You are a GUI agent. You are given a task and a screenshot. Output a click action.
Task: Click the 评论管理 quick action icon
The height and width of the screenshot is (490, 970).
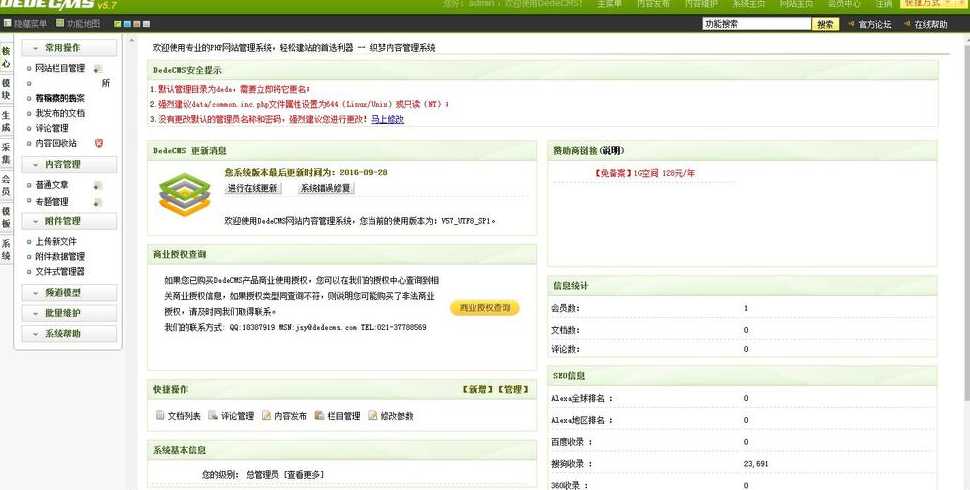[213, 415]
